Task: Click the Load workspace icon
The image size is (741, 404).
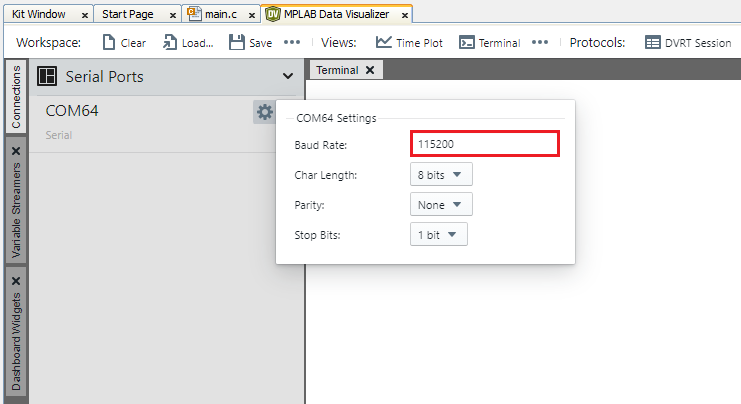Action: (x=171, y=43)
